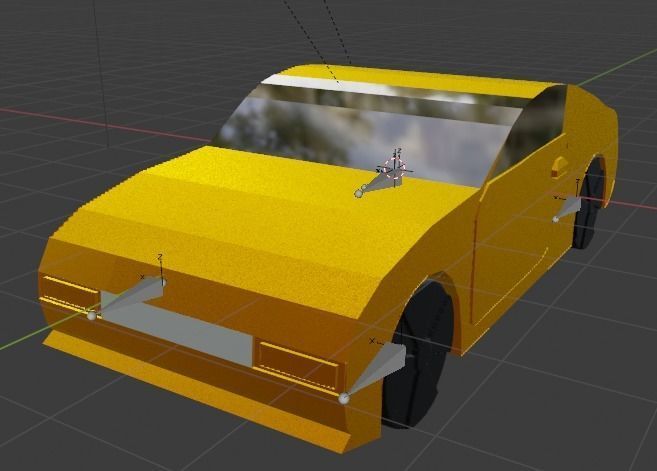Select the cone empty at the front wheel
This screenshot has width=657, height=471.
click(374, 373)
